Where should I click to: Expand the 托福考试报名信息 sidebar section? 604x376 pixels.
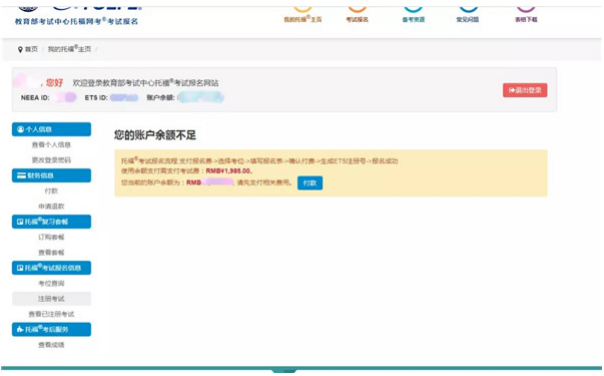(52, 268)
